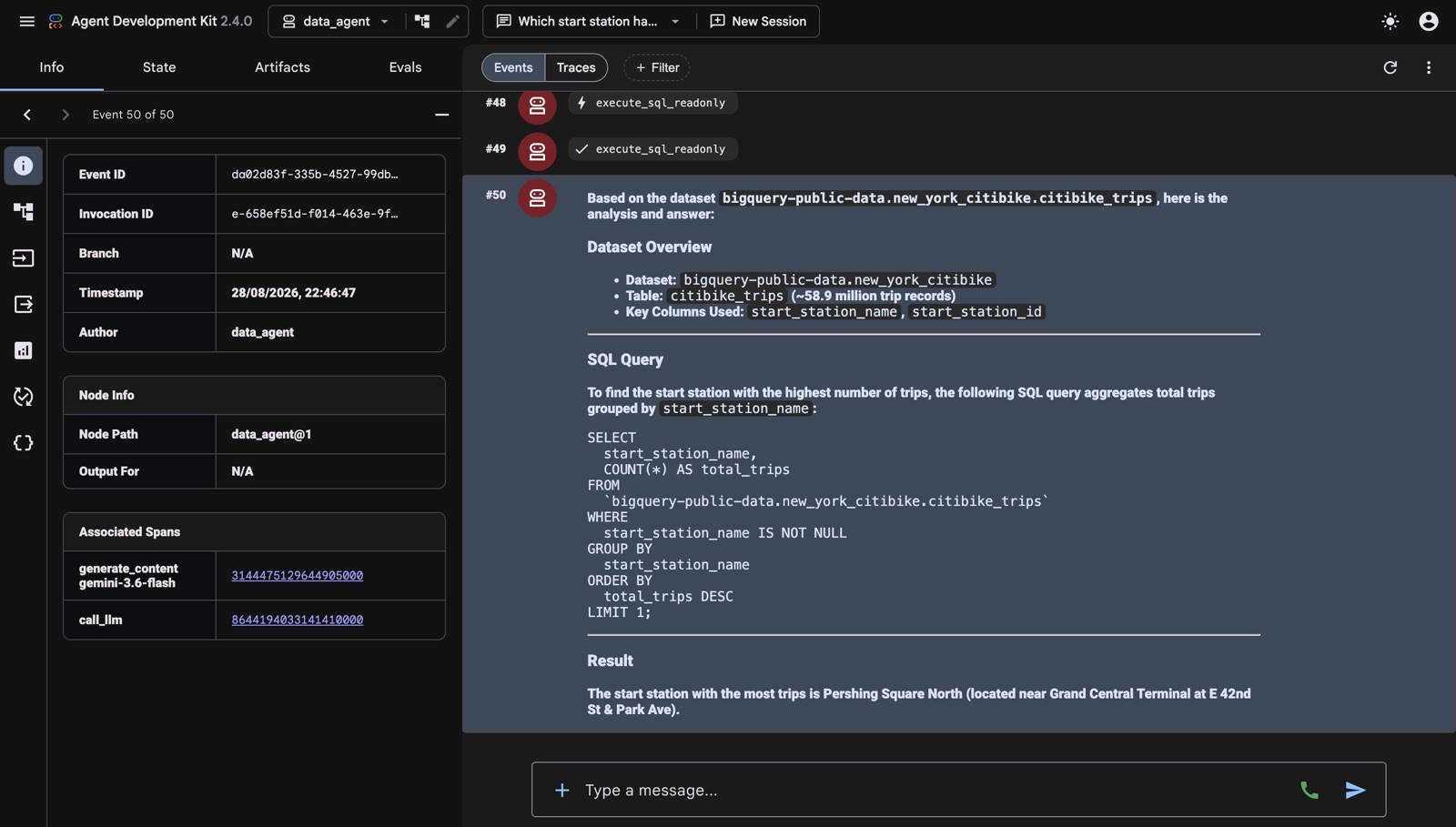Select the chart metrics sidebar icon
This screenshot has height=827, width=1456.
point(23,350)
